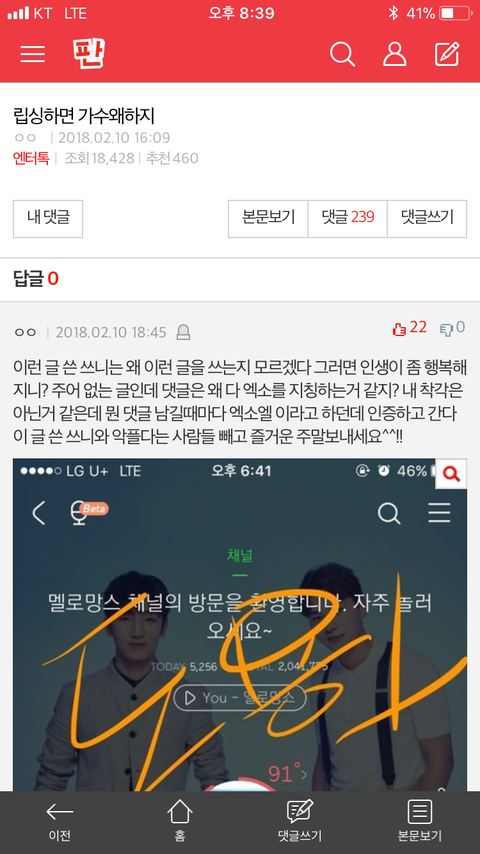480x854 pixels.
Task: Open the user profile icon
Action: [x=394, y=54]
